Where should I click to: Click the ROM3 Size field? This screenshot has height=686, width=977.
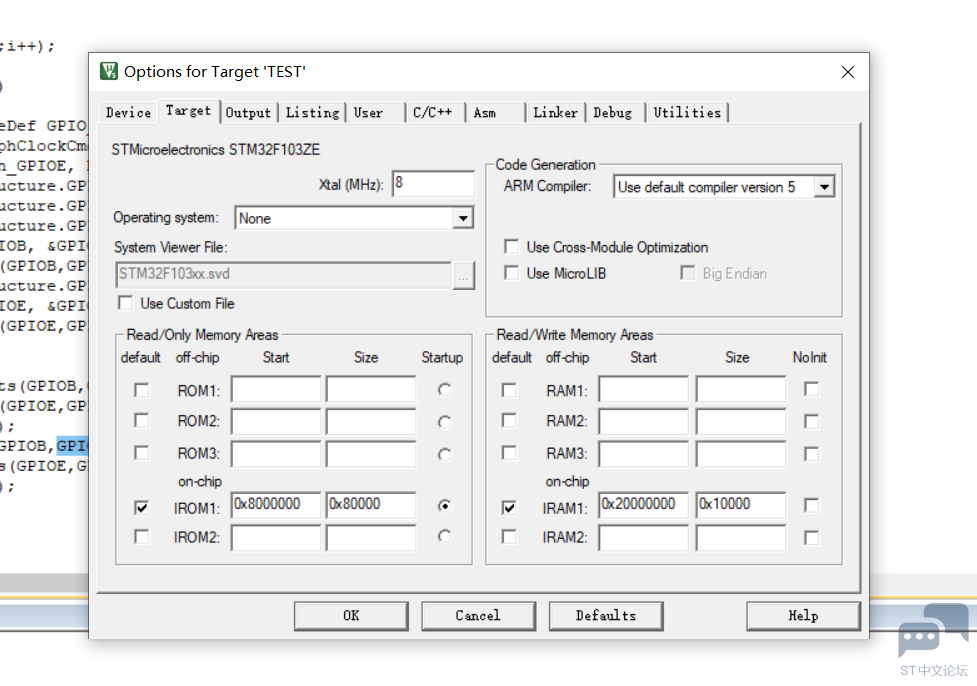(x=371, y=454)
